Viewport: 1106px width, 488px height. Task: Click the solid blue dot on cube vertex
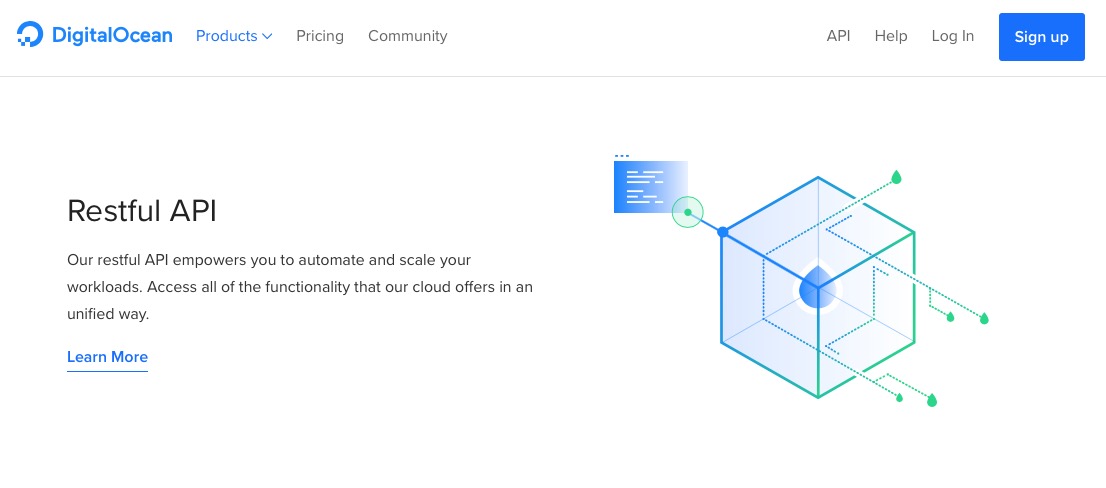pos(723,232)
